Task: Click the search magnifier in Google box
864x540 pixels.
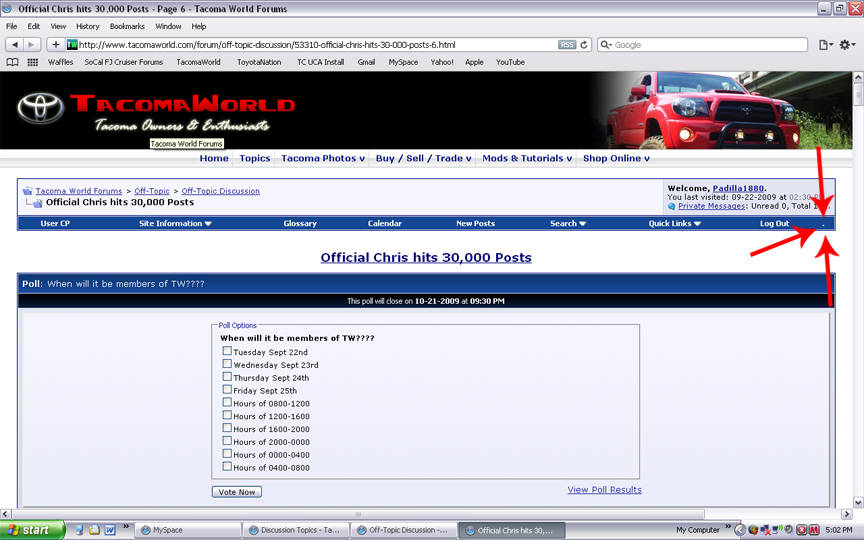Action: pos(606,45)
